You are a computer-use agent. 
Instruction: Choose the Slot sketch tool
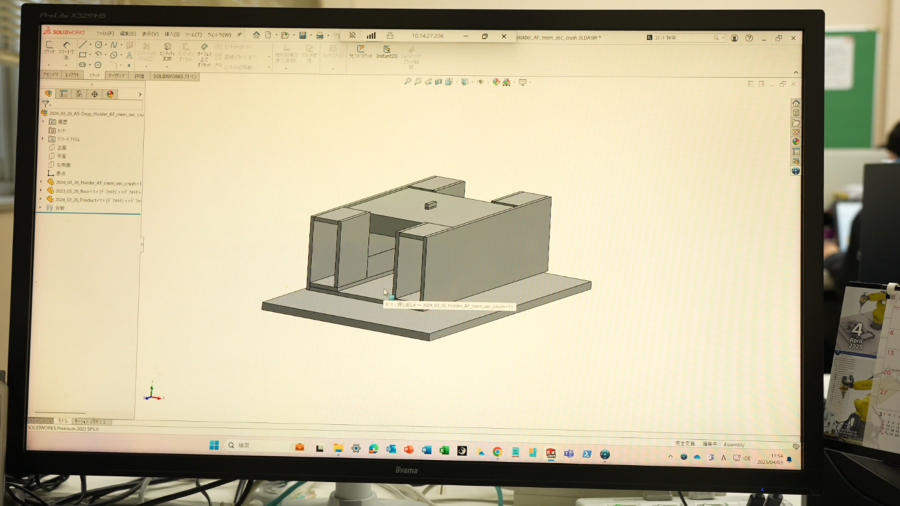pos(82,64)
